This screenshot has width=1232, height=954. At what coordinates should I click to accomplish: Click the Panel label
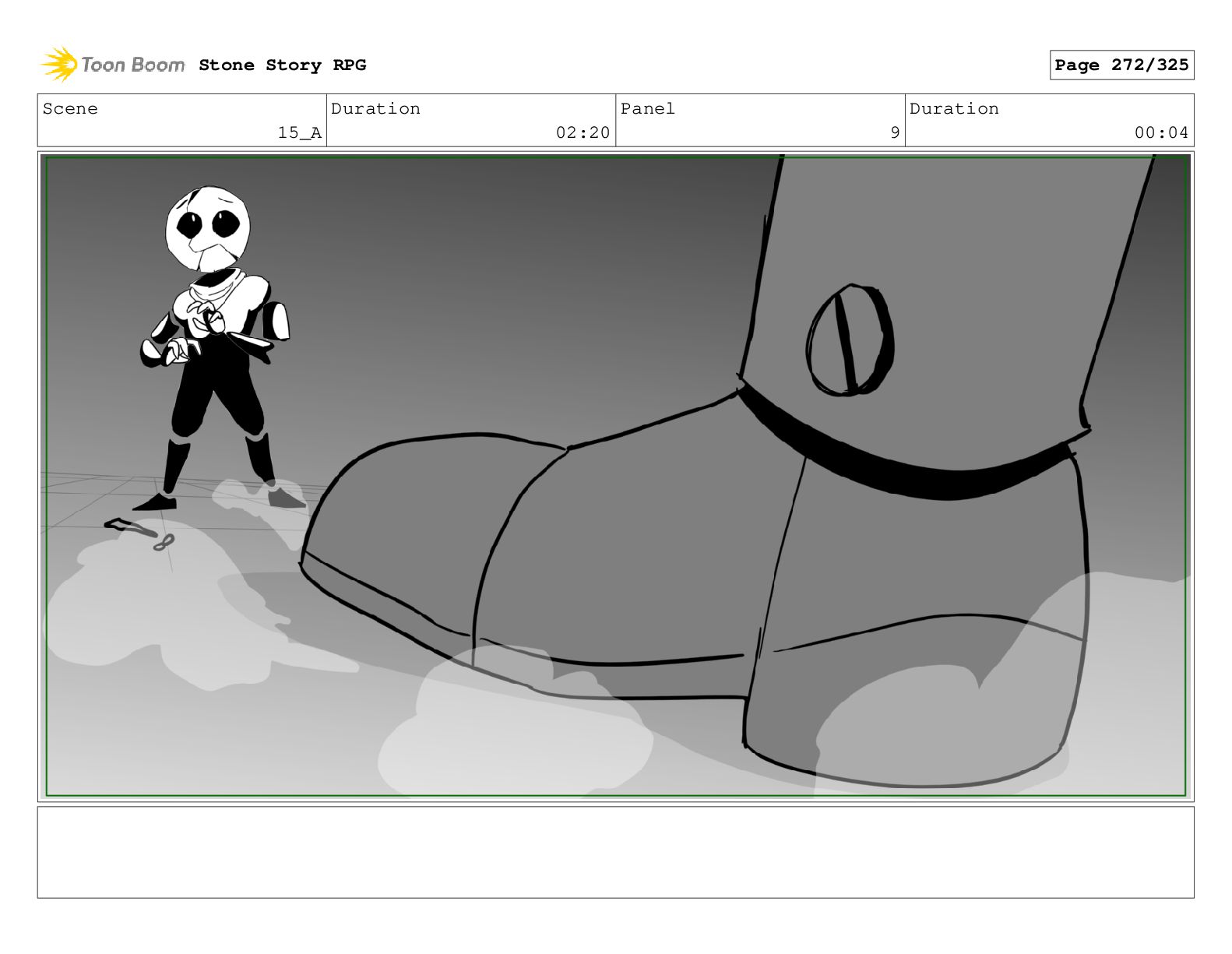point(648,109)
